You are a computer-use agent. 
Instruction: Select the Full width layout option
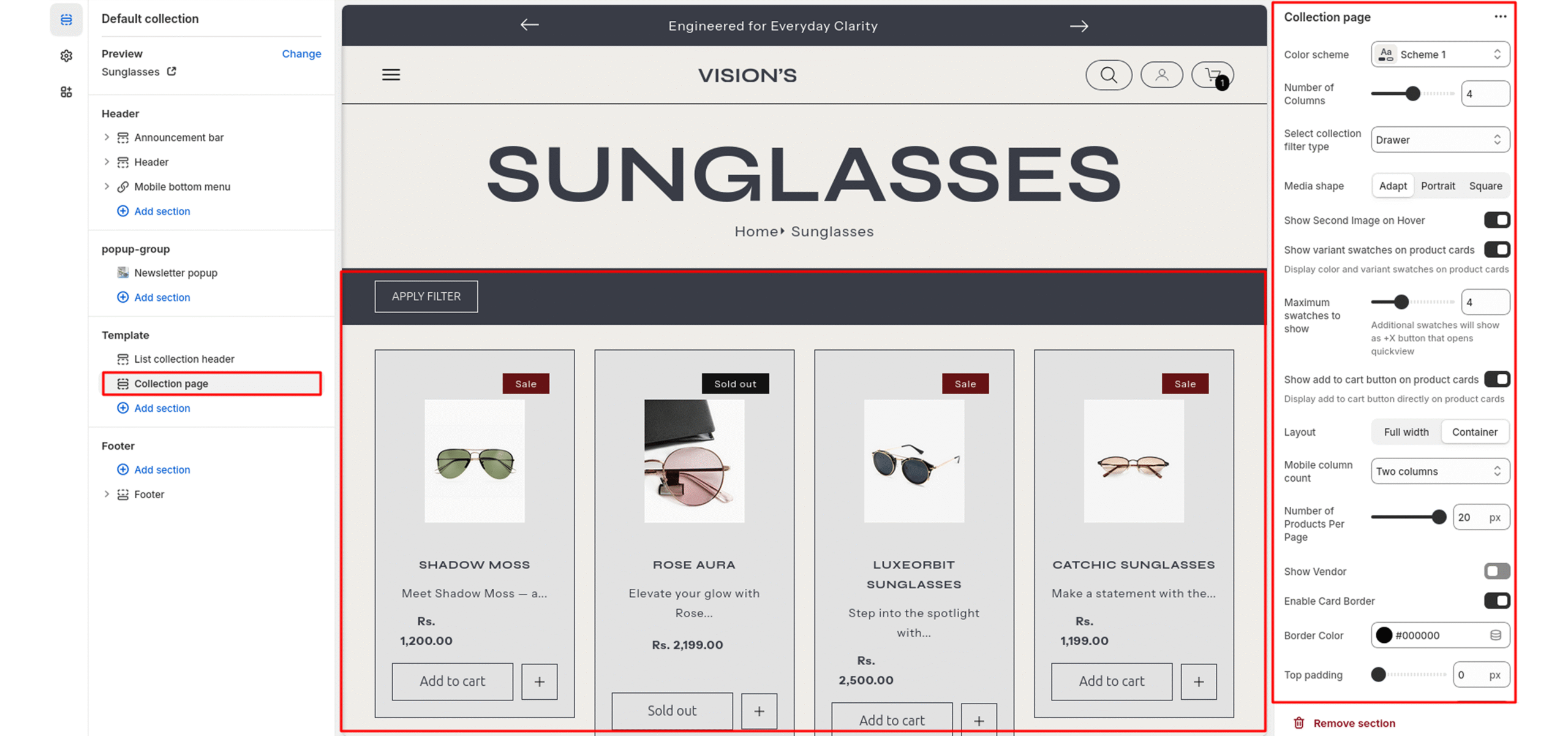click(x=1406, y=432)
